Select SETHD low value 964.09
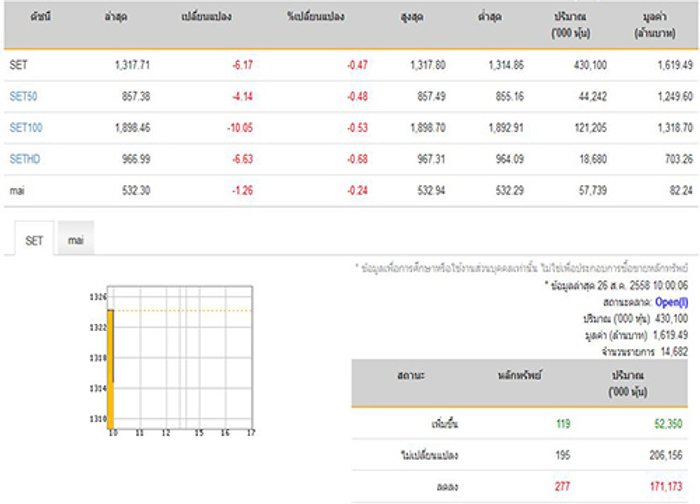Viewport: 700px width, 504px height. (509, 159)
